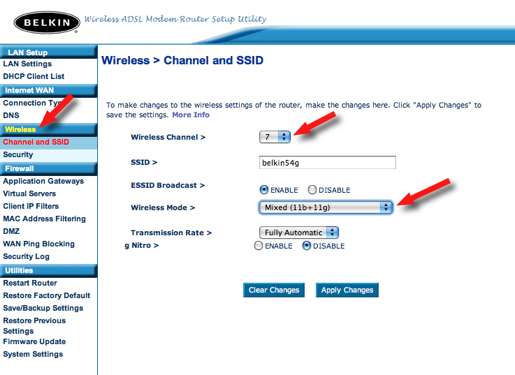
Task: Click the Apply Changes button
Action: [347, 290]
